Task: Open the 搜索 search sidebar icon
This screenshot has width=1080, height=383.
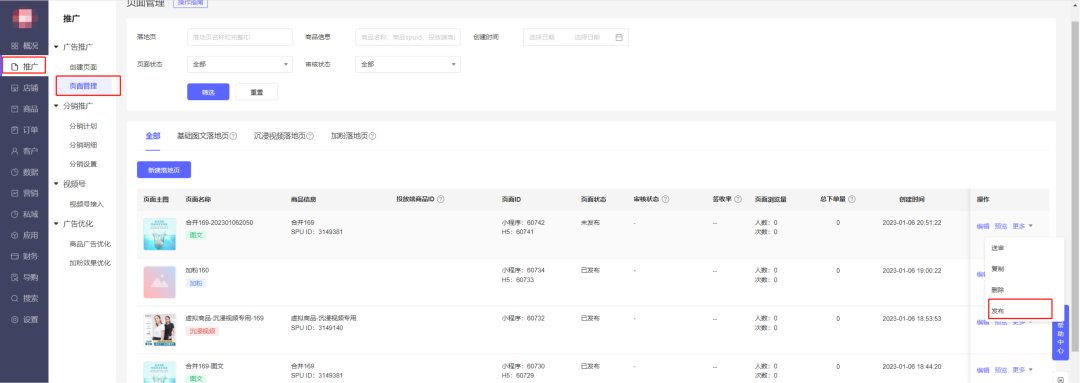Action: click(15, 299)
